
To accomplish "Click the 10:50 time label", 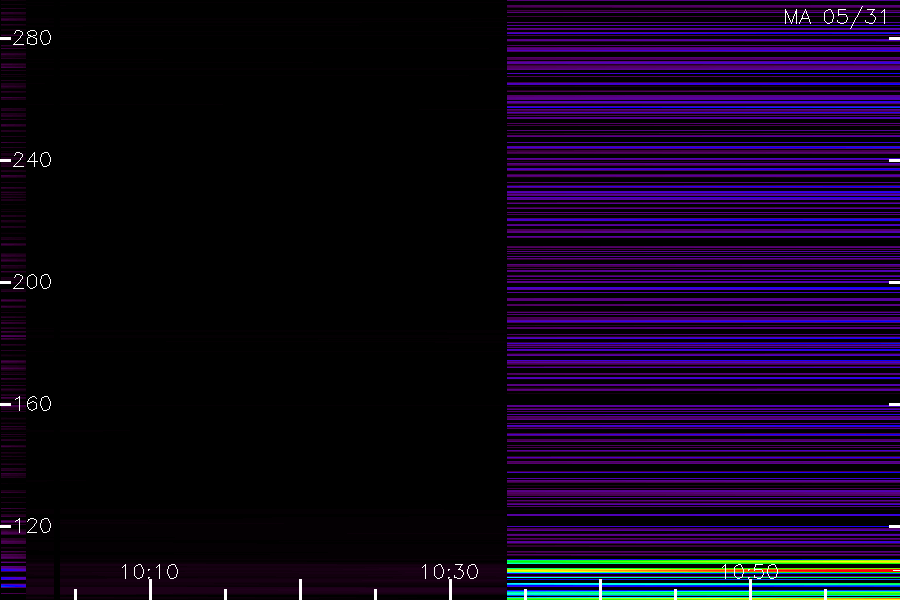I will pyautogui.click(x=750, y=572).
